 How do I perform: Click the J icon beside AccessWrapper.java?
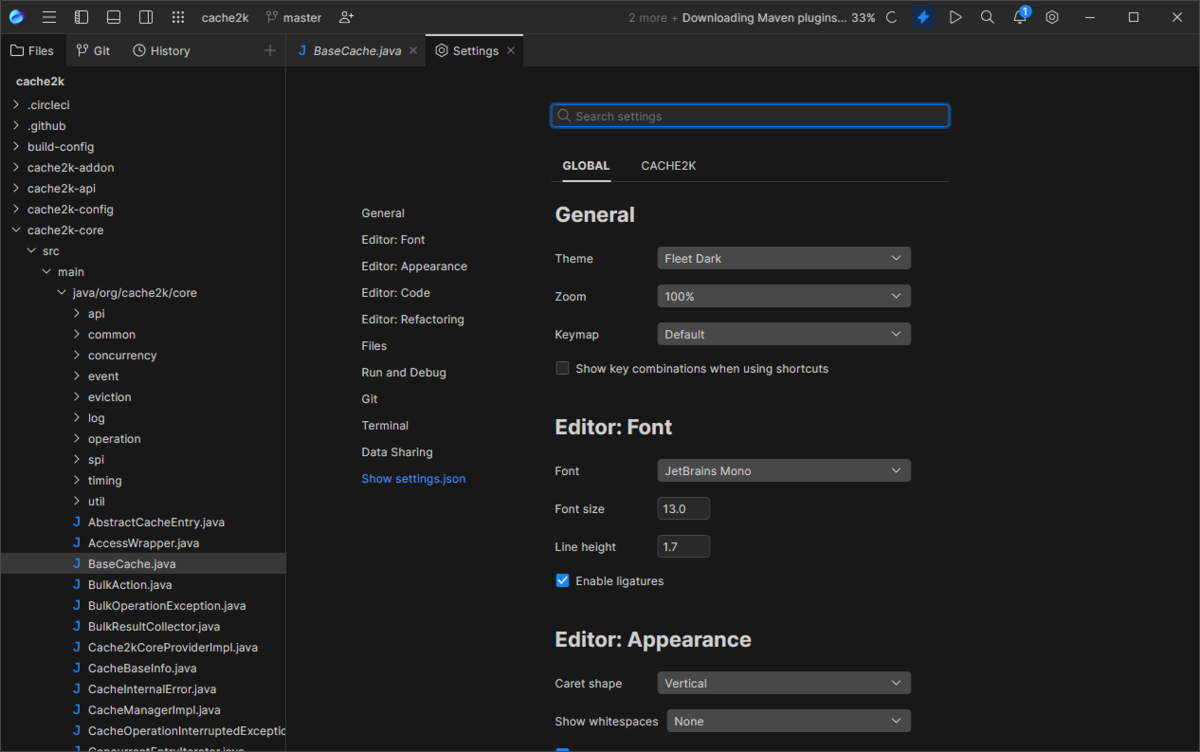click(76, 543)
